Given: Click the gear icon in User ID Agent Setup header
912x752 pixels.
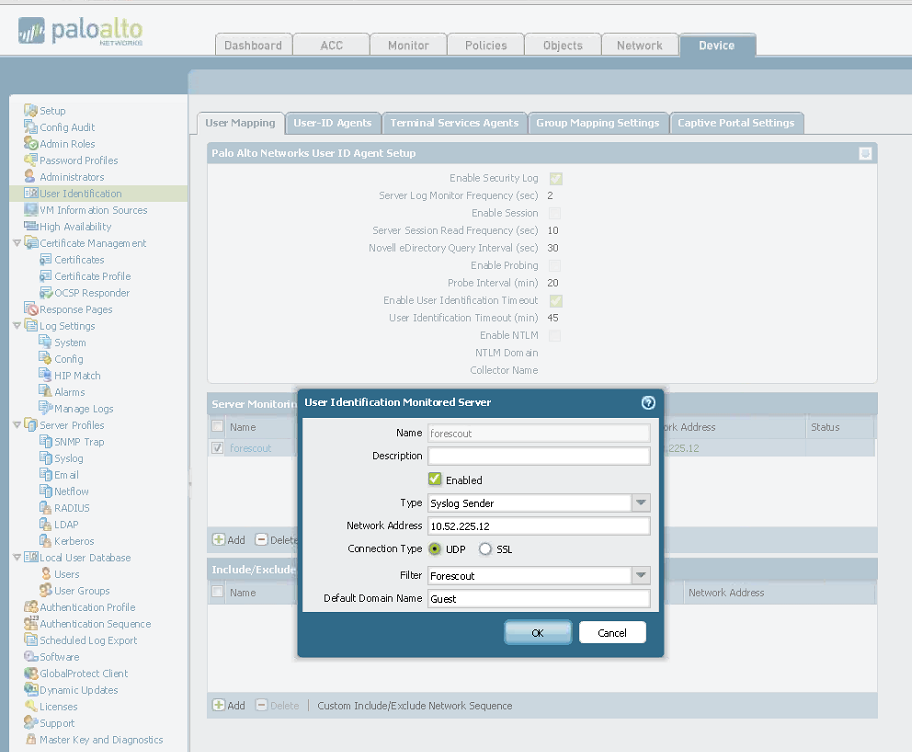Looking at the screenshot, I should click(x=865, y=153).
